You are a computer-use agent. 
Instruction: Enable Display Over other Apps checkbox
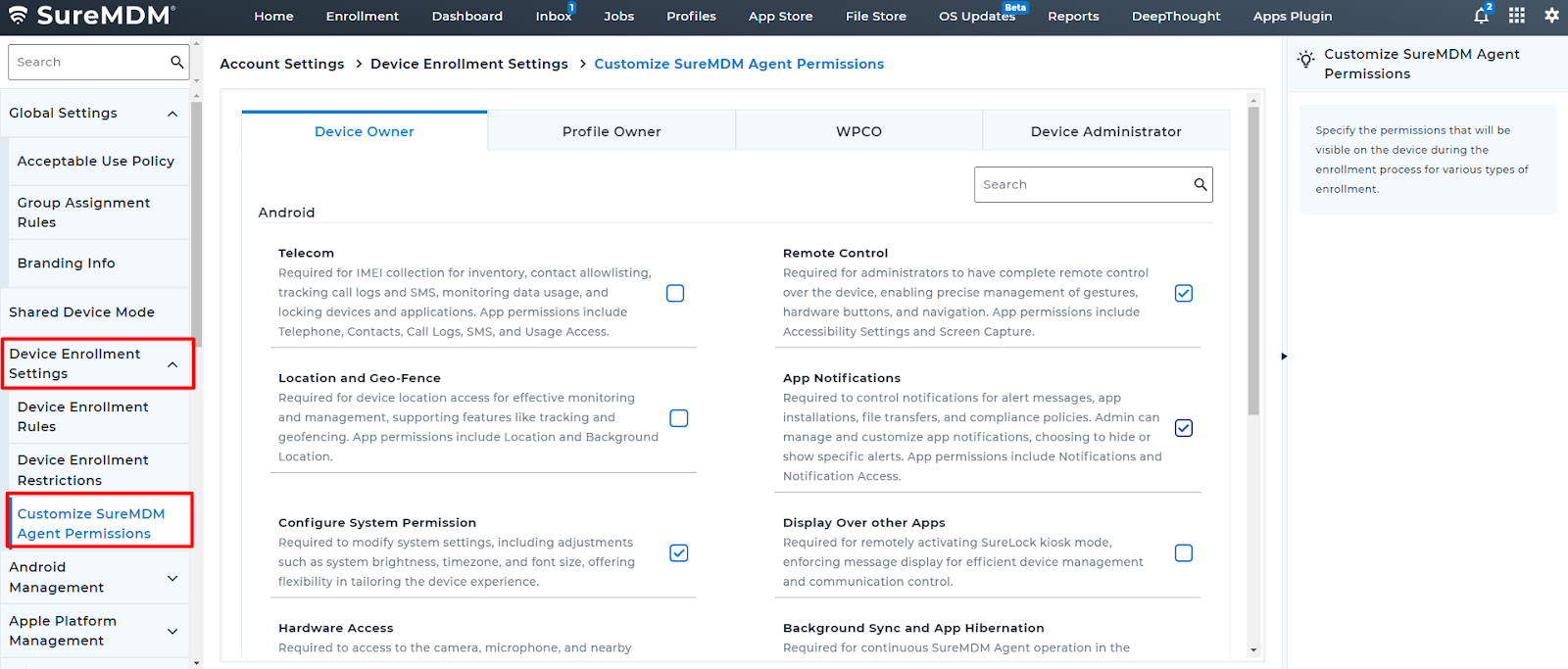(1184, 553)
